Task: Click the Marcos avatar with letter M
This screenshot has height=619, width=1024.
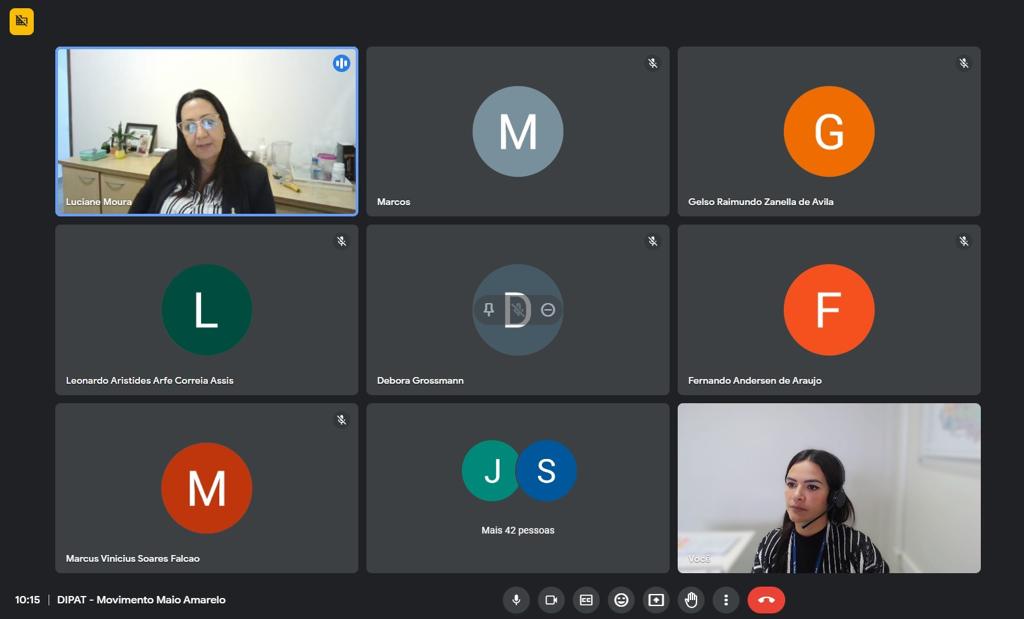Action: pos(518,131)
